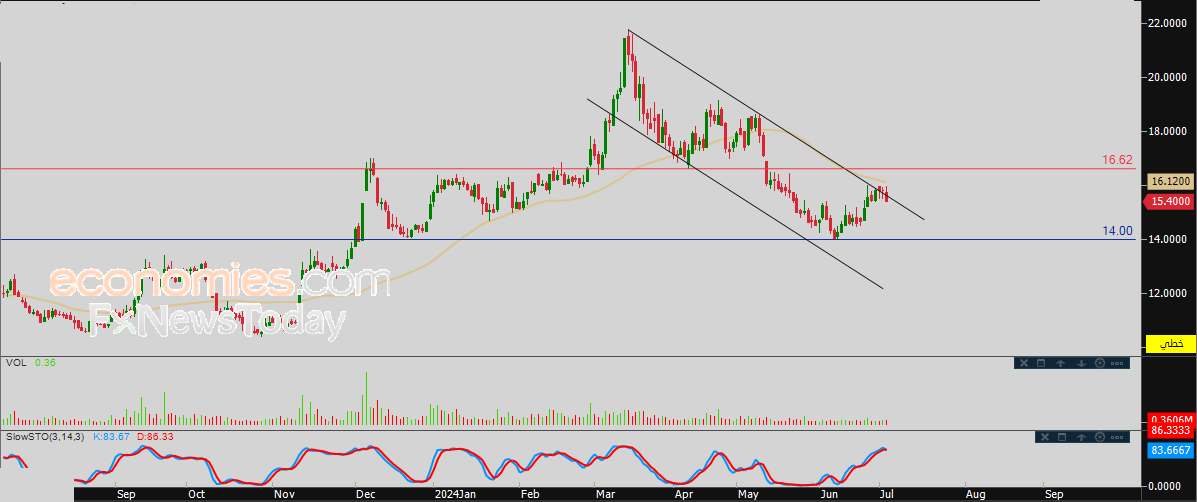
Task: Click the 83.6667 blue axis tag
Action: (1170, 450)
